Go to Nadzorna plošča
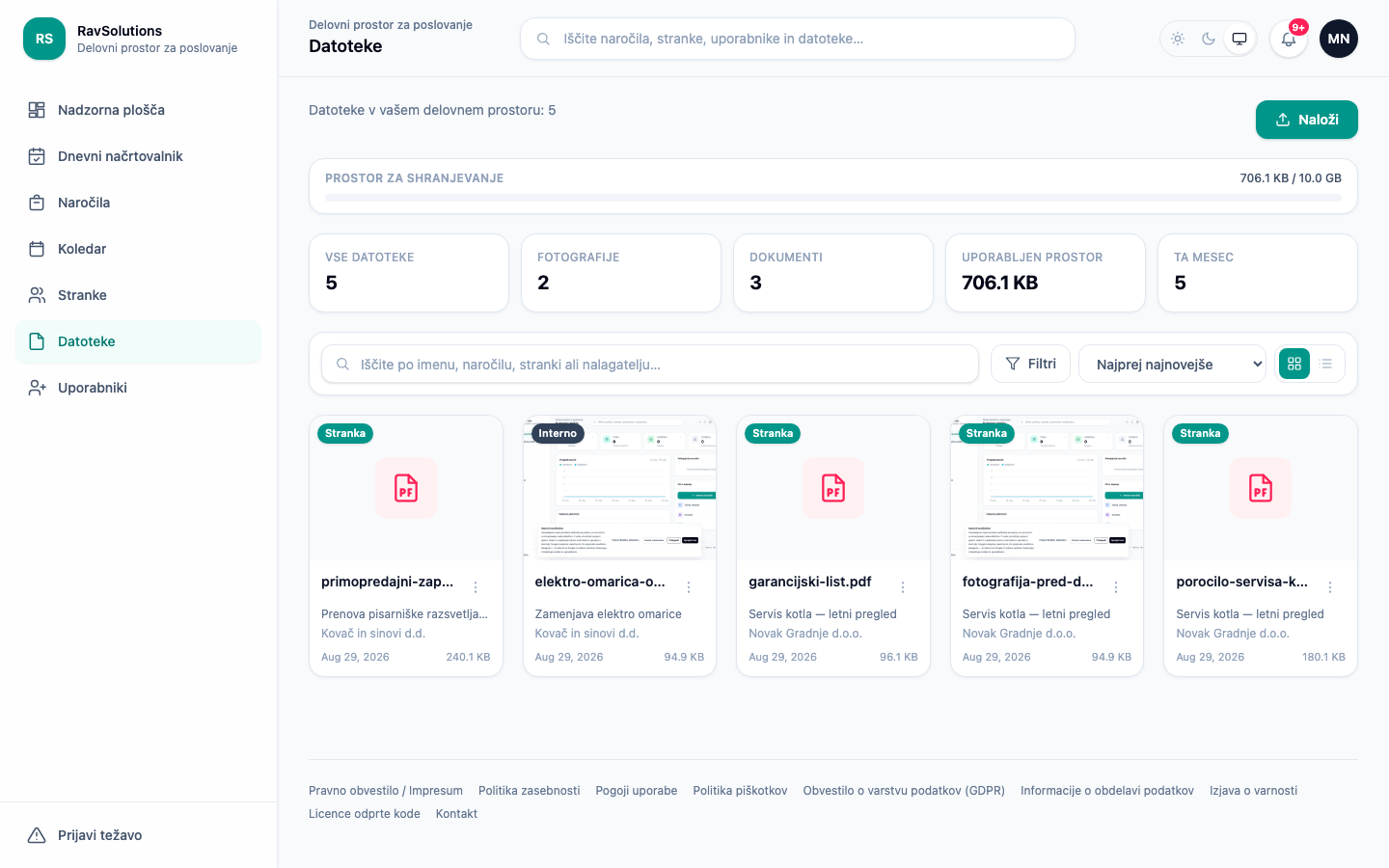The width and height of the screenshot is (1389, 868). (x=139, y=110)
